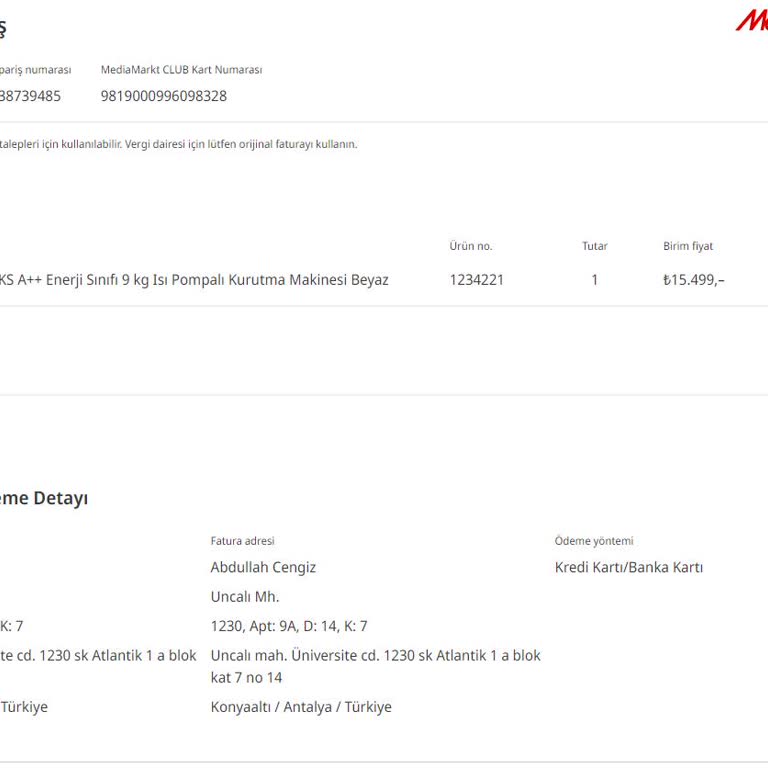
Task: Click the billing line 'Uncalı mah. Üniversite cd.'
Action: coord(376,655)
